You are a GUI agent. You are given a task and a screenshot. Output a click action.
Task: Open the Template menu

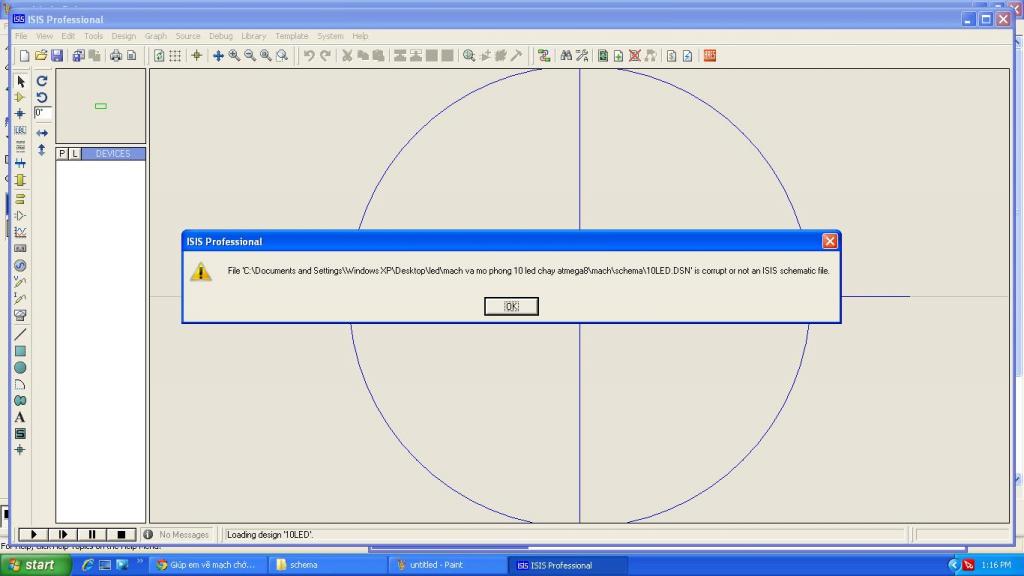[291, 36]
